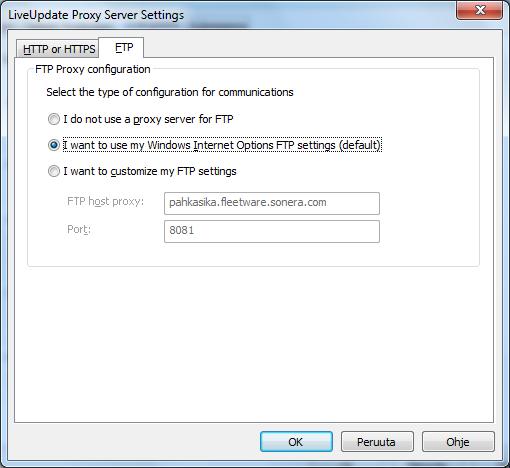Enable the customize my FTP settings radio circle

tap(54, 171)
